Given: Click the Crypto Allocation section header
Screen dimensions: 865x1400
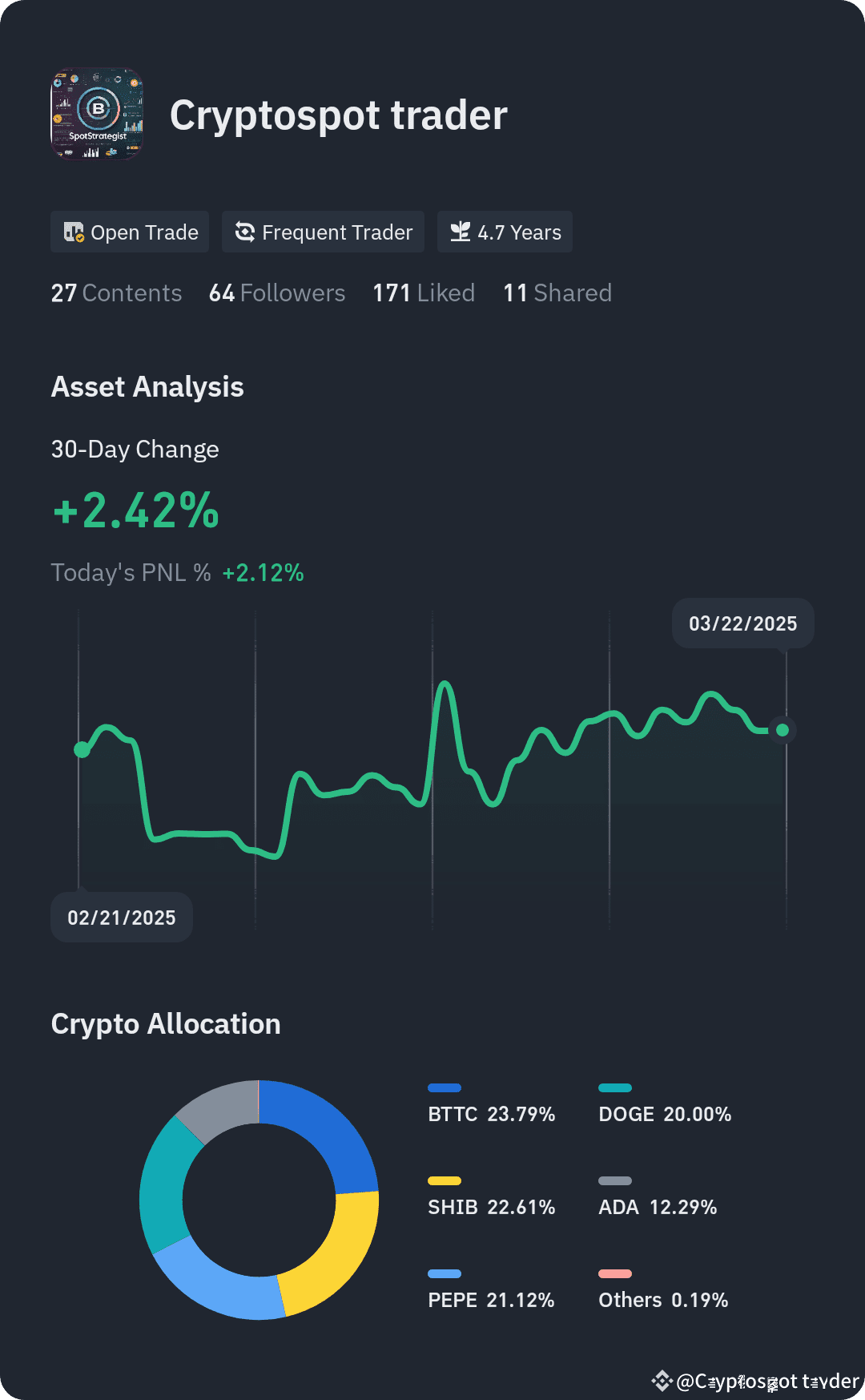Looking at the screenshot, I should [165, 1023].
